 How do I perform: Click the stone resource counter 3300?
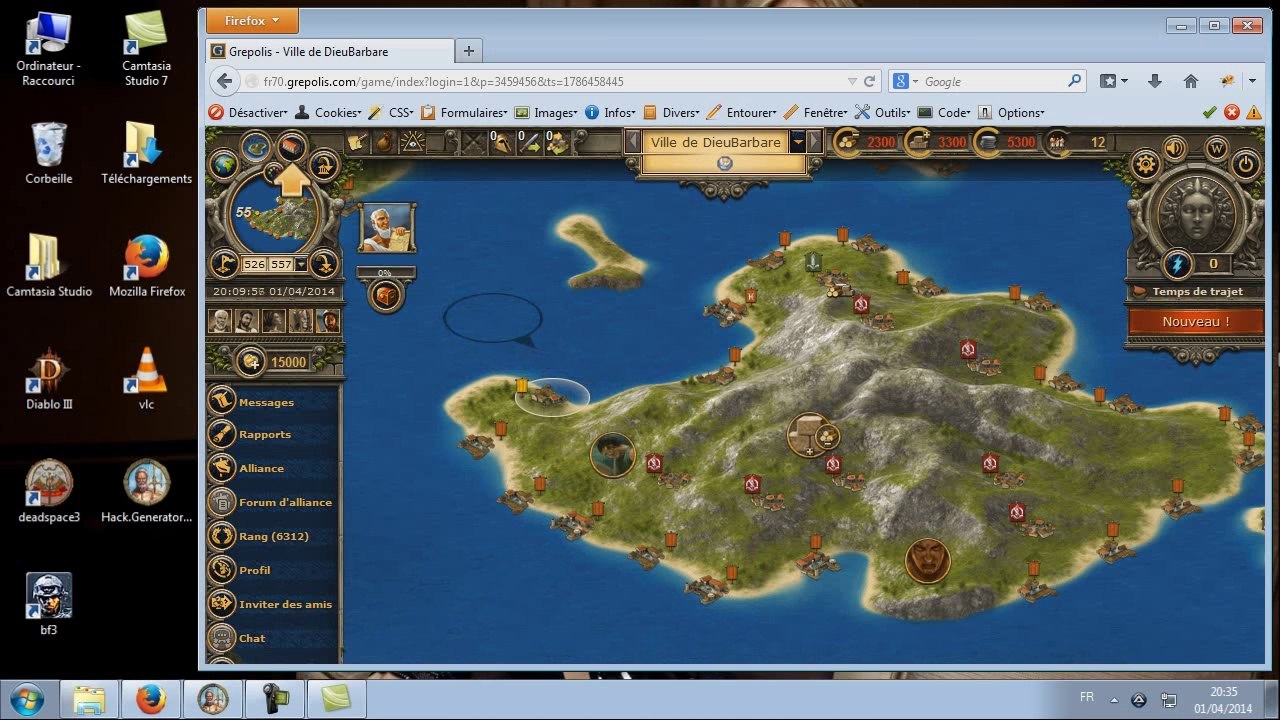pos(937,142)
